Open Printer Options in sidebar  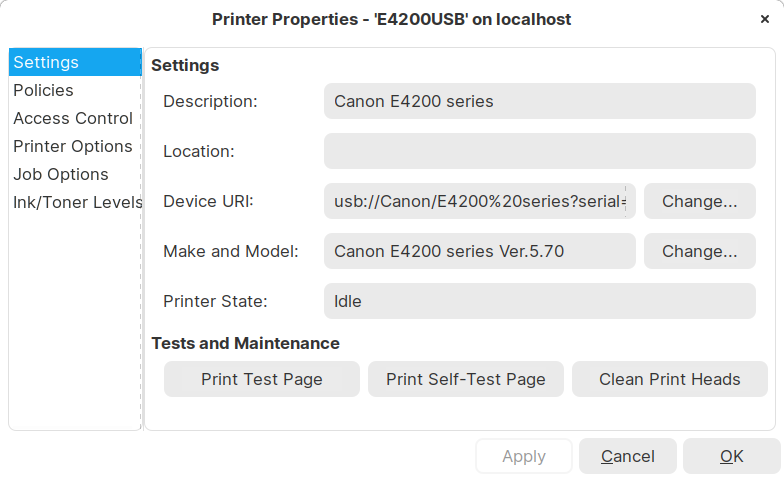[72, 146]
